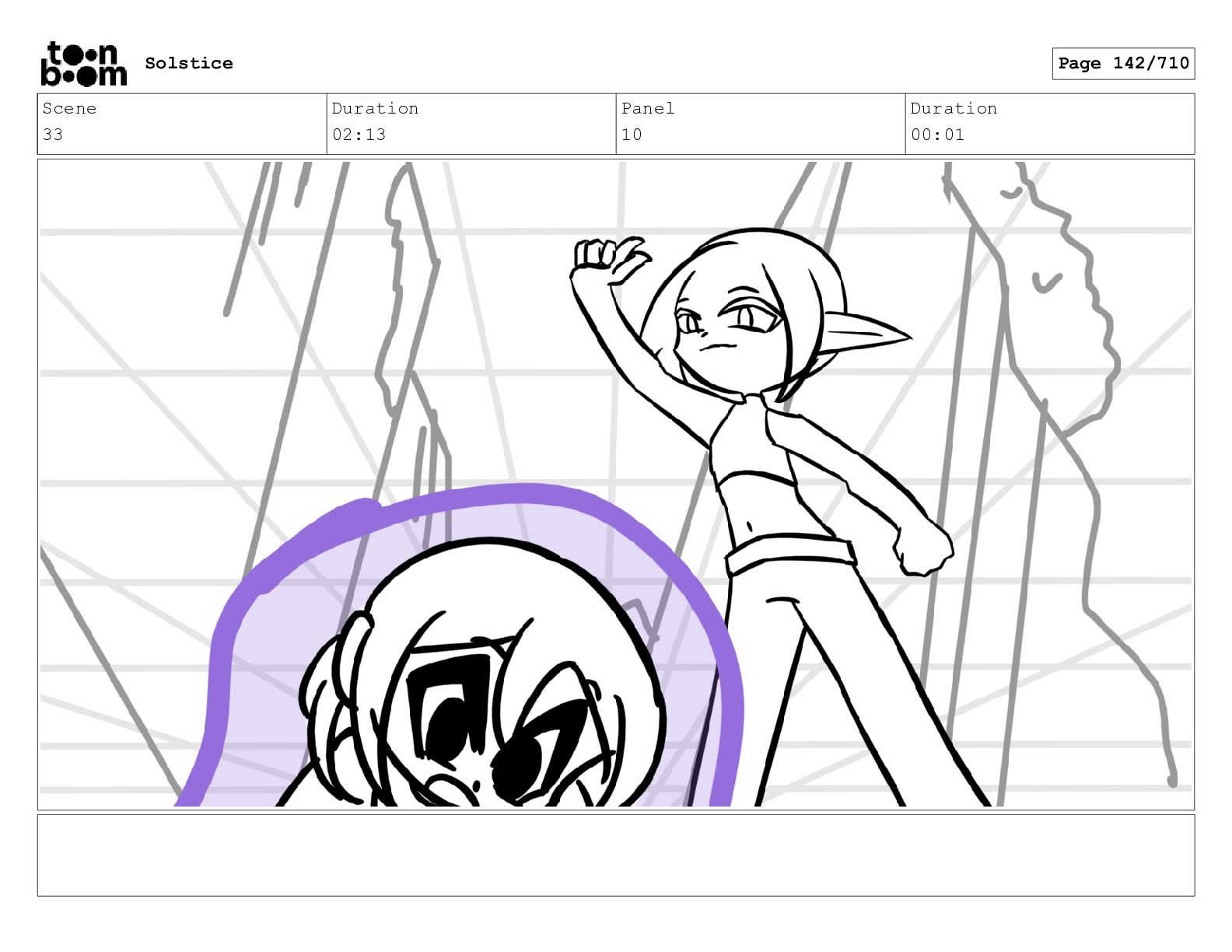Click the scene duration value "02:13"
The width and height of the screenshot is (1232, 952).
359,135
